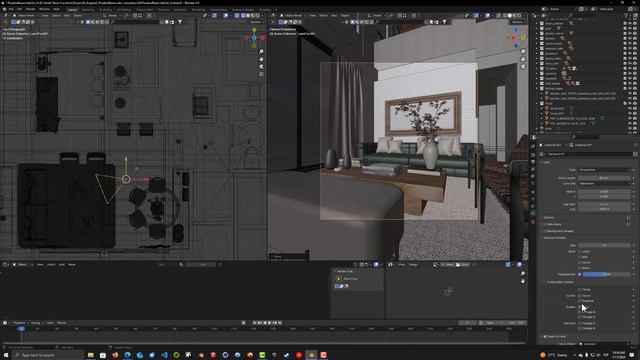Jump to the timeline's first frame
Image resolution: width=640 pixels, height=360 pixels.
(x=255, y=322)
